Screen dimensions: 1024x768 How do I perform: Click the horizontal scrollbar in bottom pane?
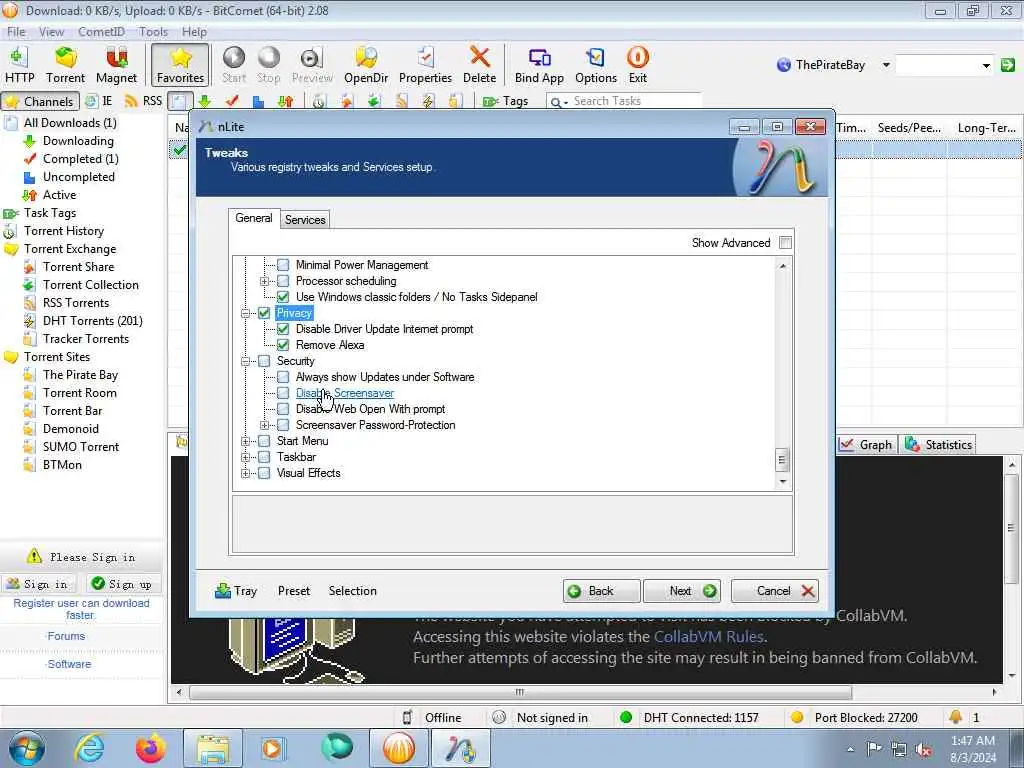pyautogui.click(x=520, y=692)
